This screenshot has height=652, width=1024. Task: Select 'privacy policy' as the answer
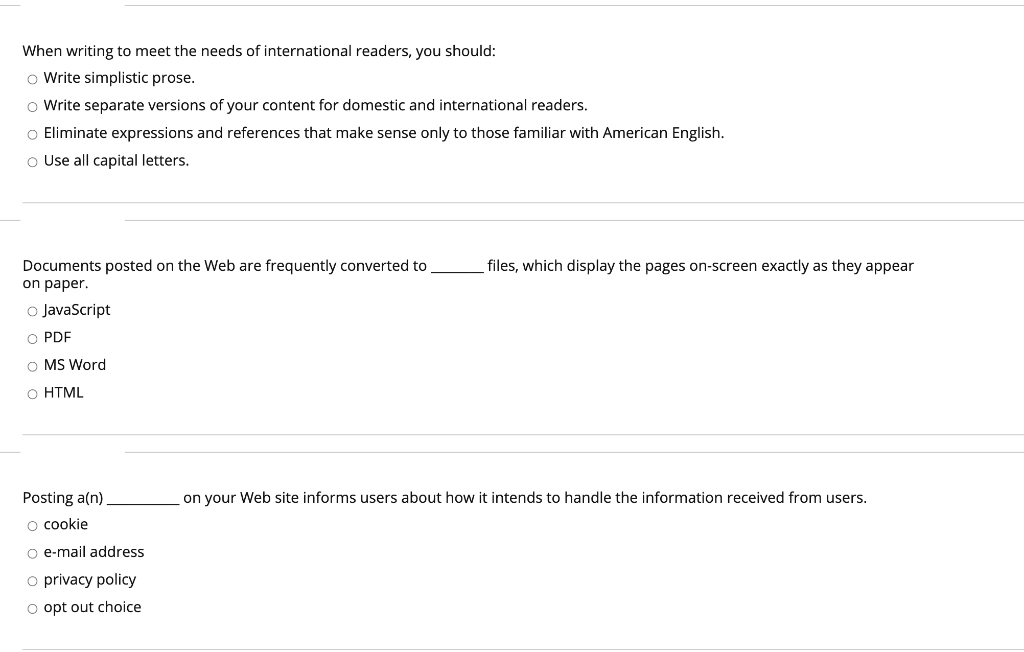[32, 580]
